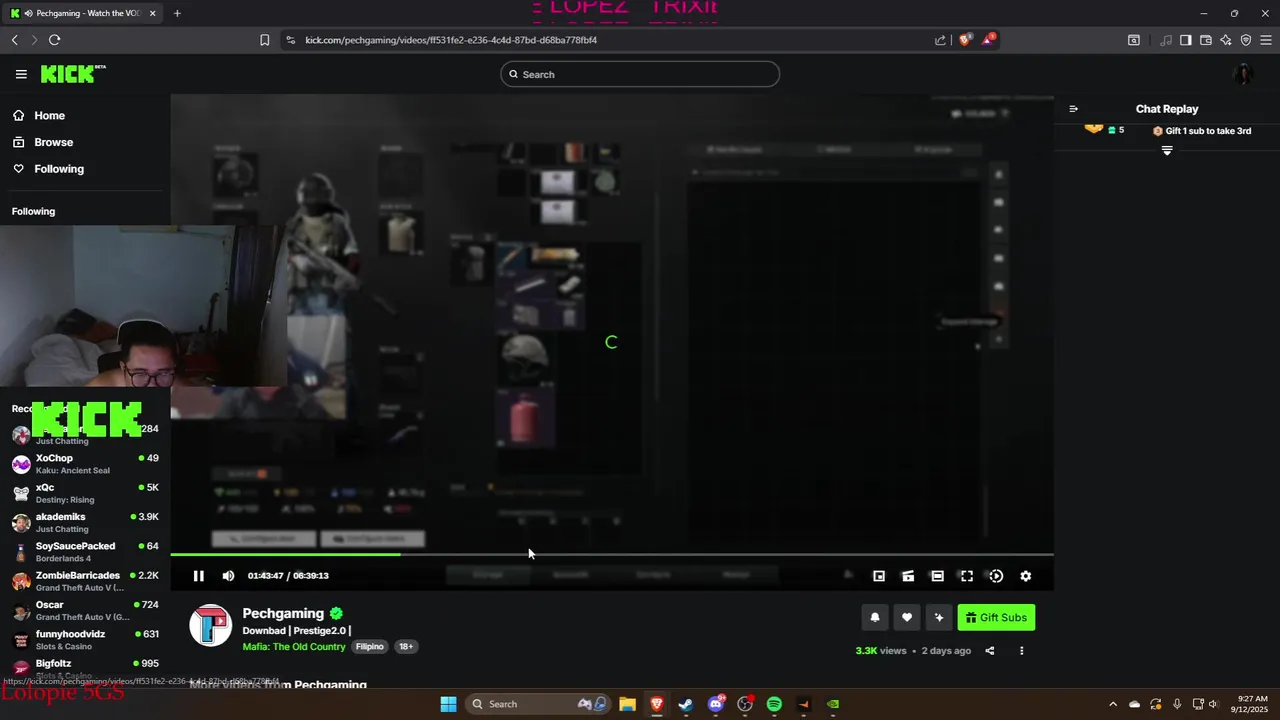The height and width of the screenshot is (720, 1280).
Task: Open Brave Leo AI icon
Action: click(x=1226, y=40)
